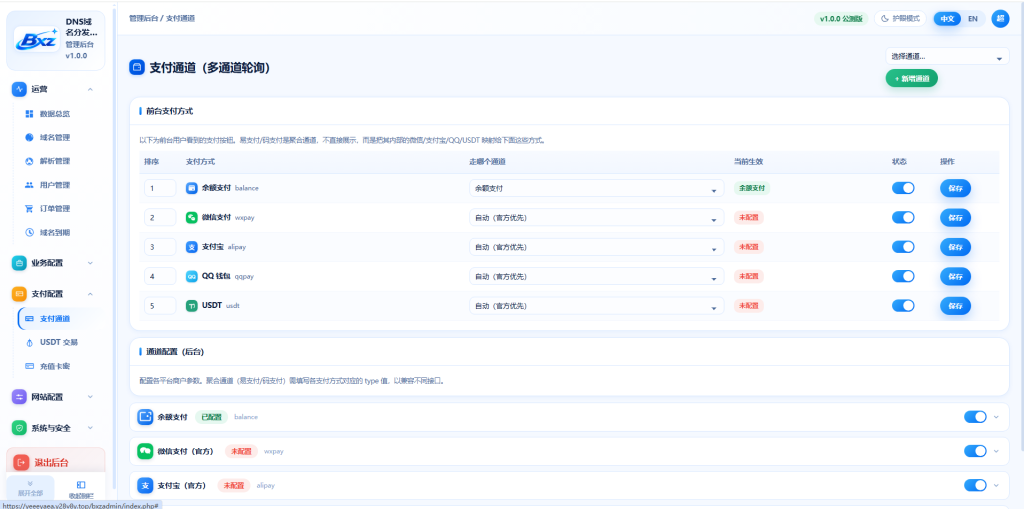Open 用户管理 in the sidebar
Viewport: 1024px width, 509px height.
coord(57,185)
